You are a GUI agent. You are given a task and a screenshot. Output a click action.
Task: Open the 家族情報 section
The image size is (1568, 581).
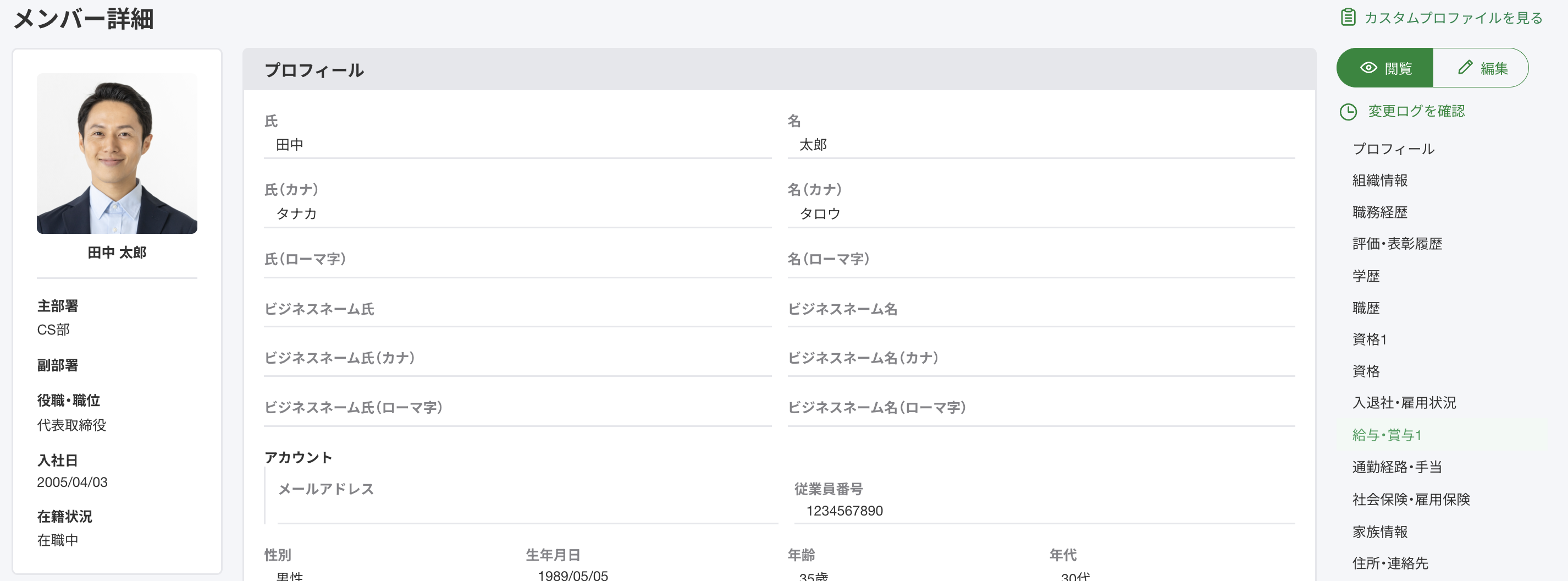[x=1379, y=531]
